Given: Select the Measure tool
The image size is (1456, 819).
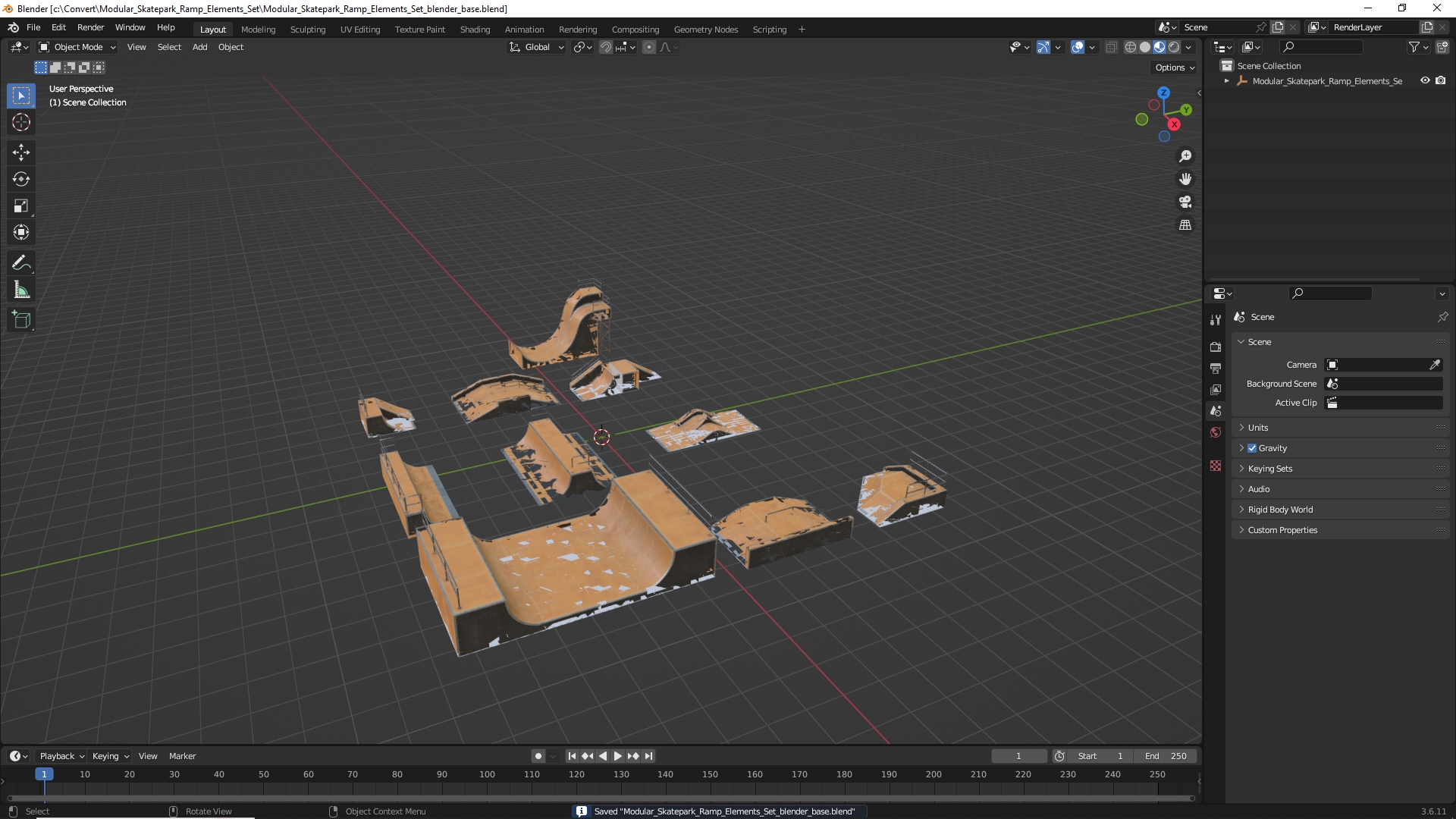Looking at the screenshot, I should (x=21, y=290).
